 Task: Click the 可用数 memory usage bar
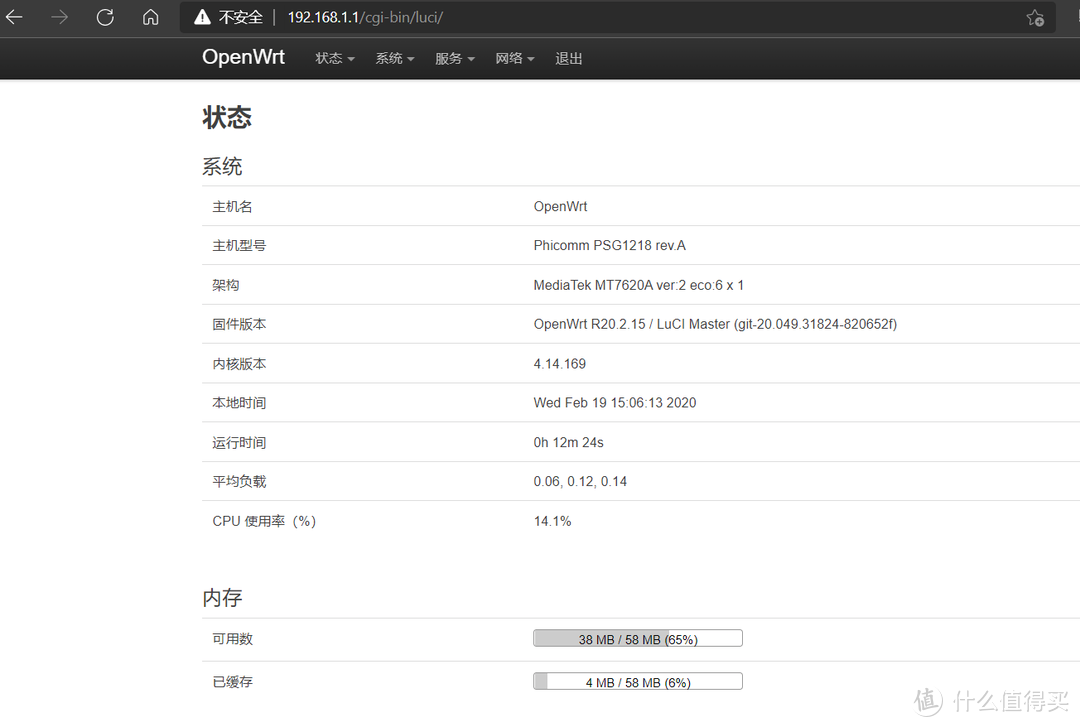(x=637, y=637)
